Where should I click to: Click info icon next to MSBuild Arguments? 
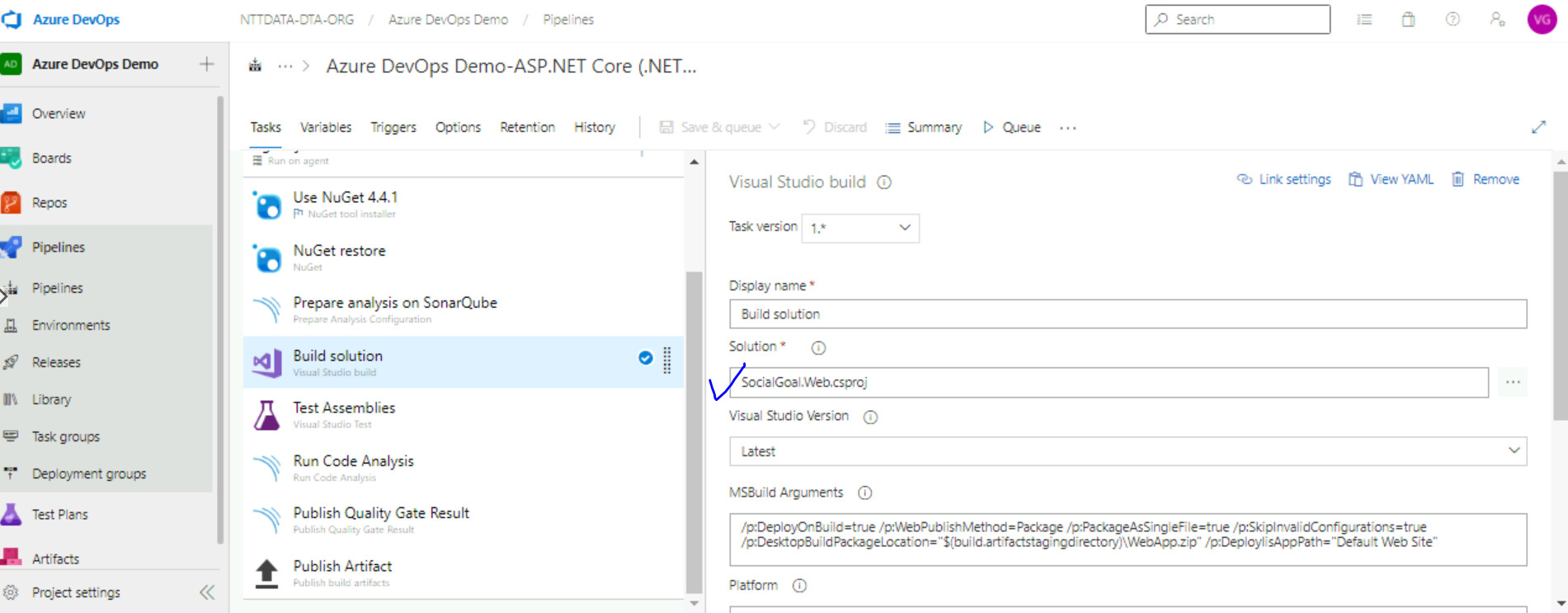[864, 493]
